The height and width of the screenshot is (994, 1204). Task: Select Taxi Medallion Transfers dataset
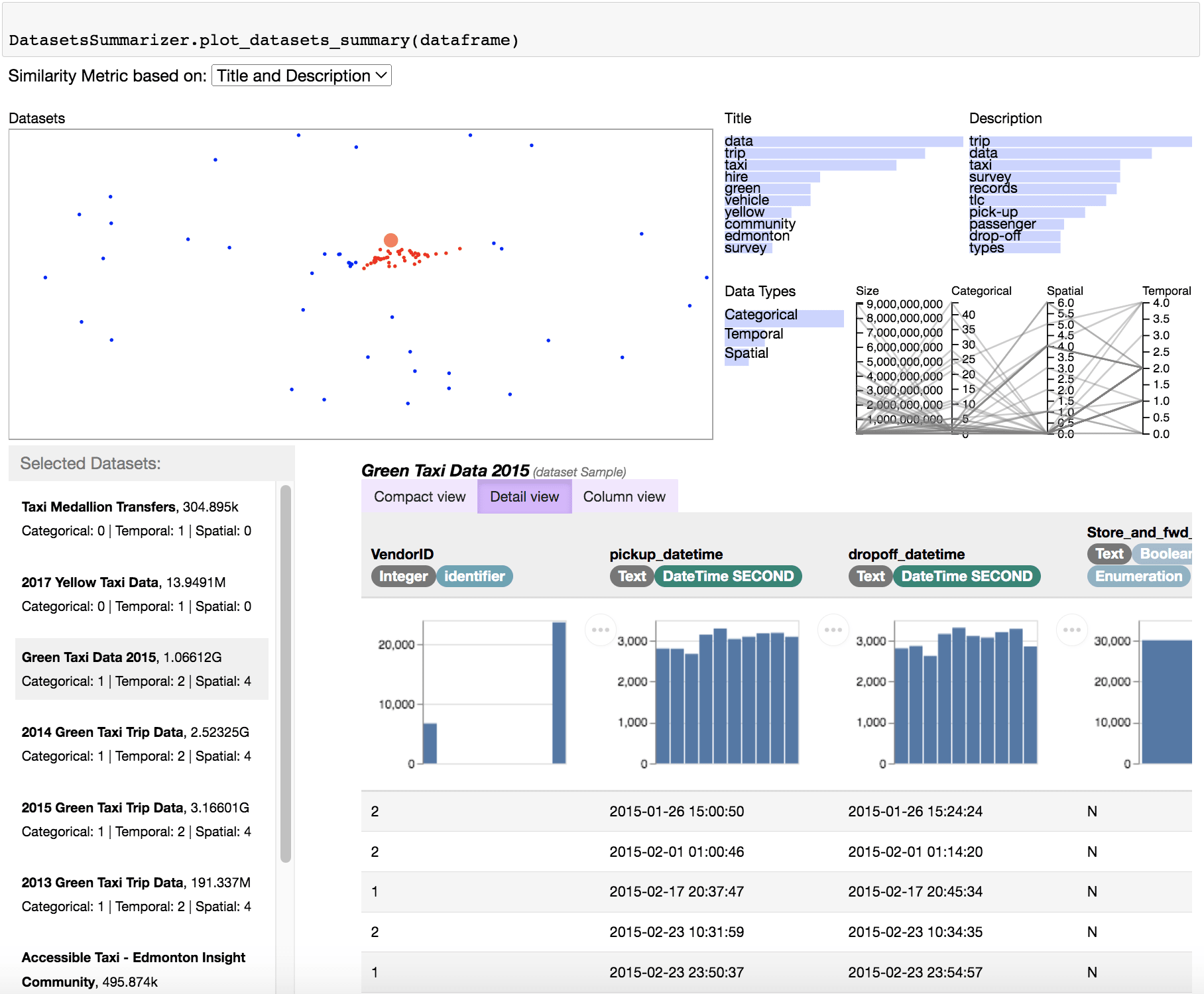(x=142, y=519)
